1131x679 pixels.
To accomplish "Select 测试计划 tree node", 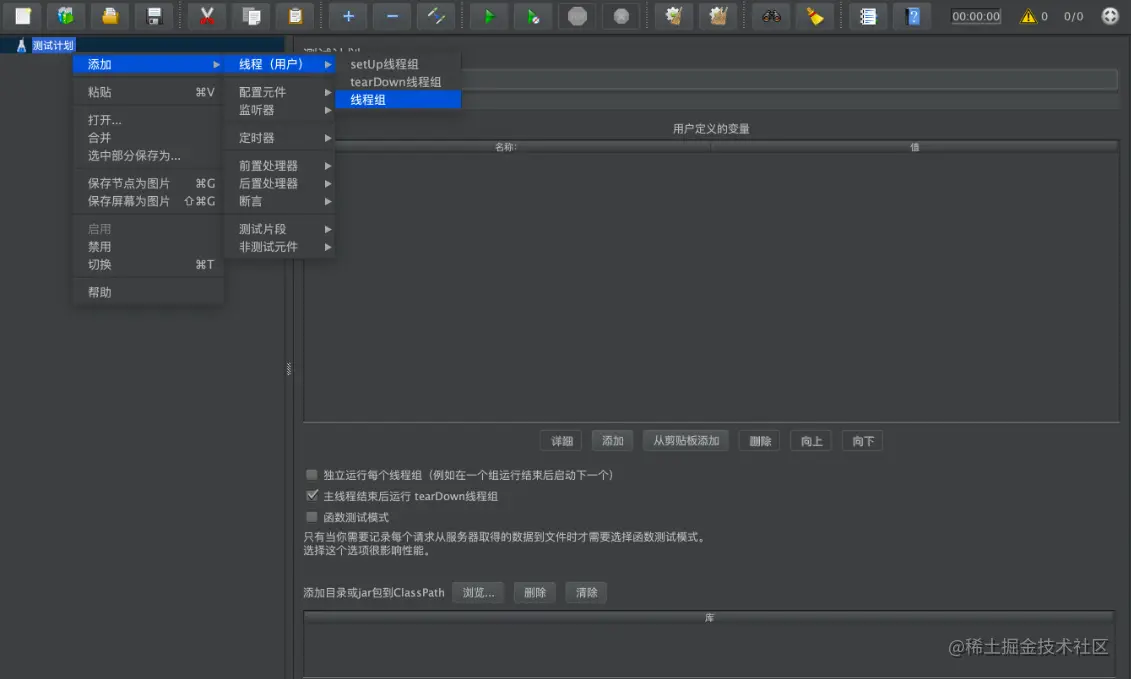I will click(53, 45).
